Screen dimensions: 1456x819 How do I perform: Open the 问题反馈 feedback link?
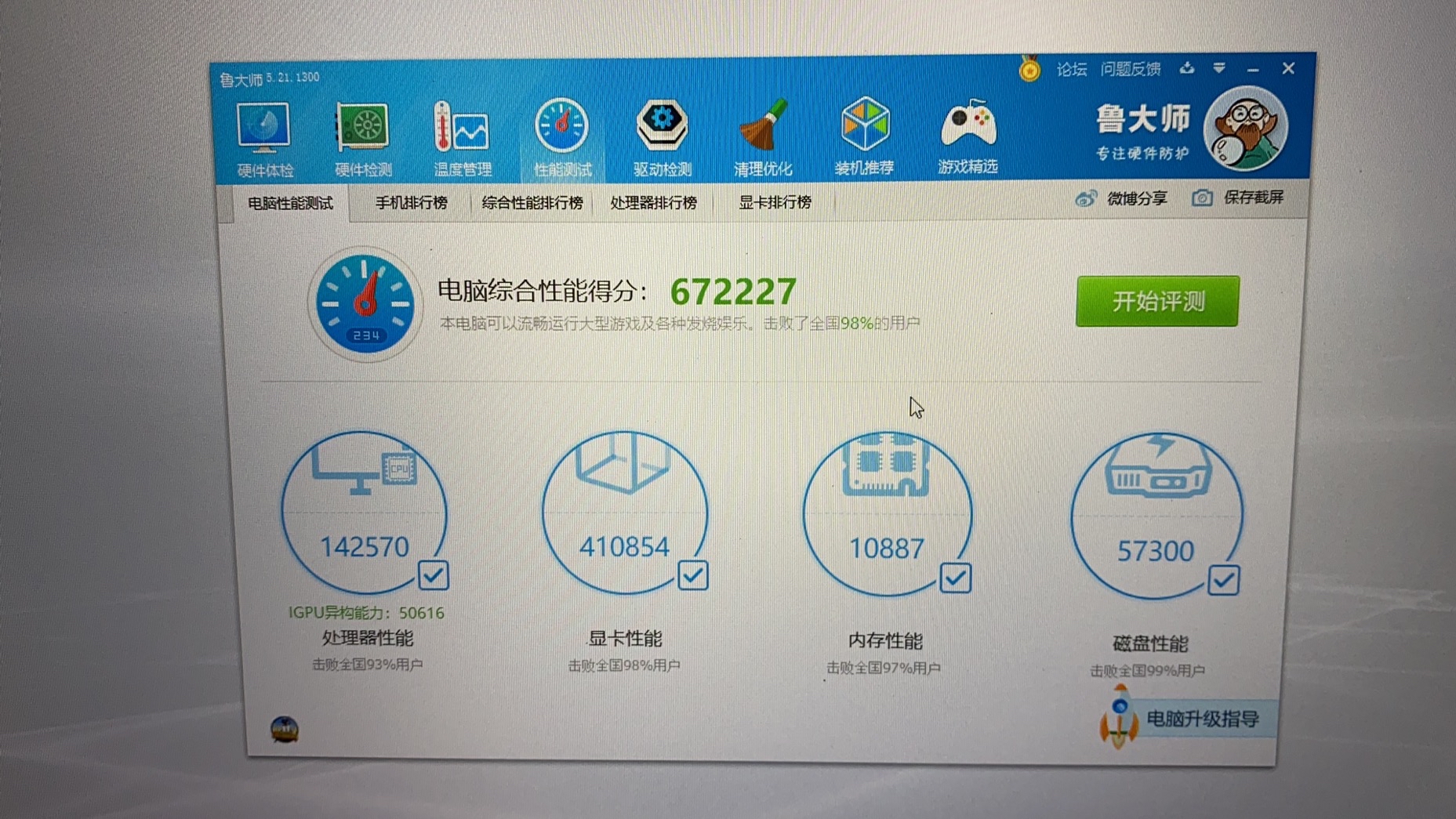coord(1130,69)
